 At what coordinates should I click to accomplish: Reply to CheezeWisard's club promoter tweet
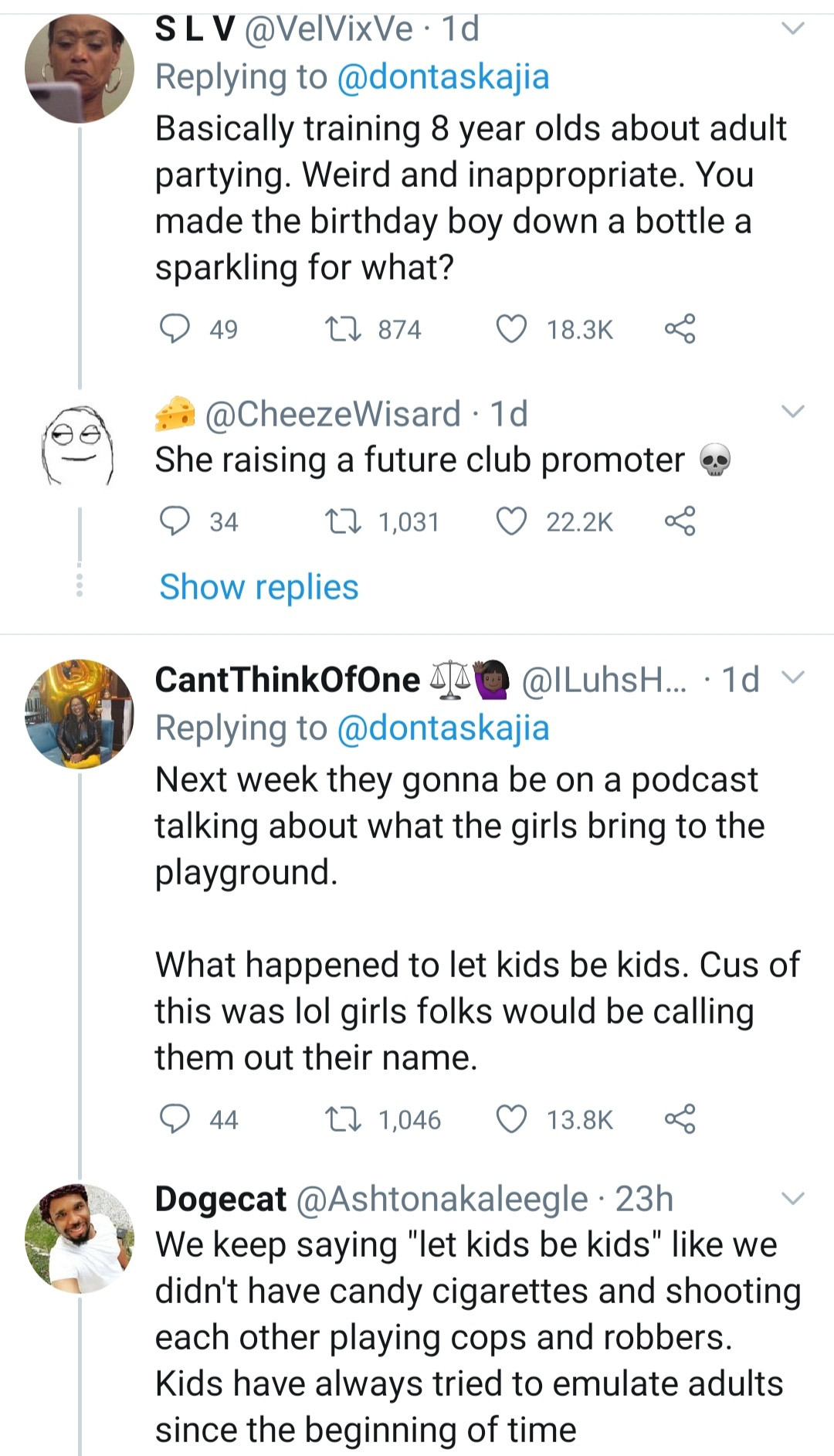(x=175, y=521)
